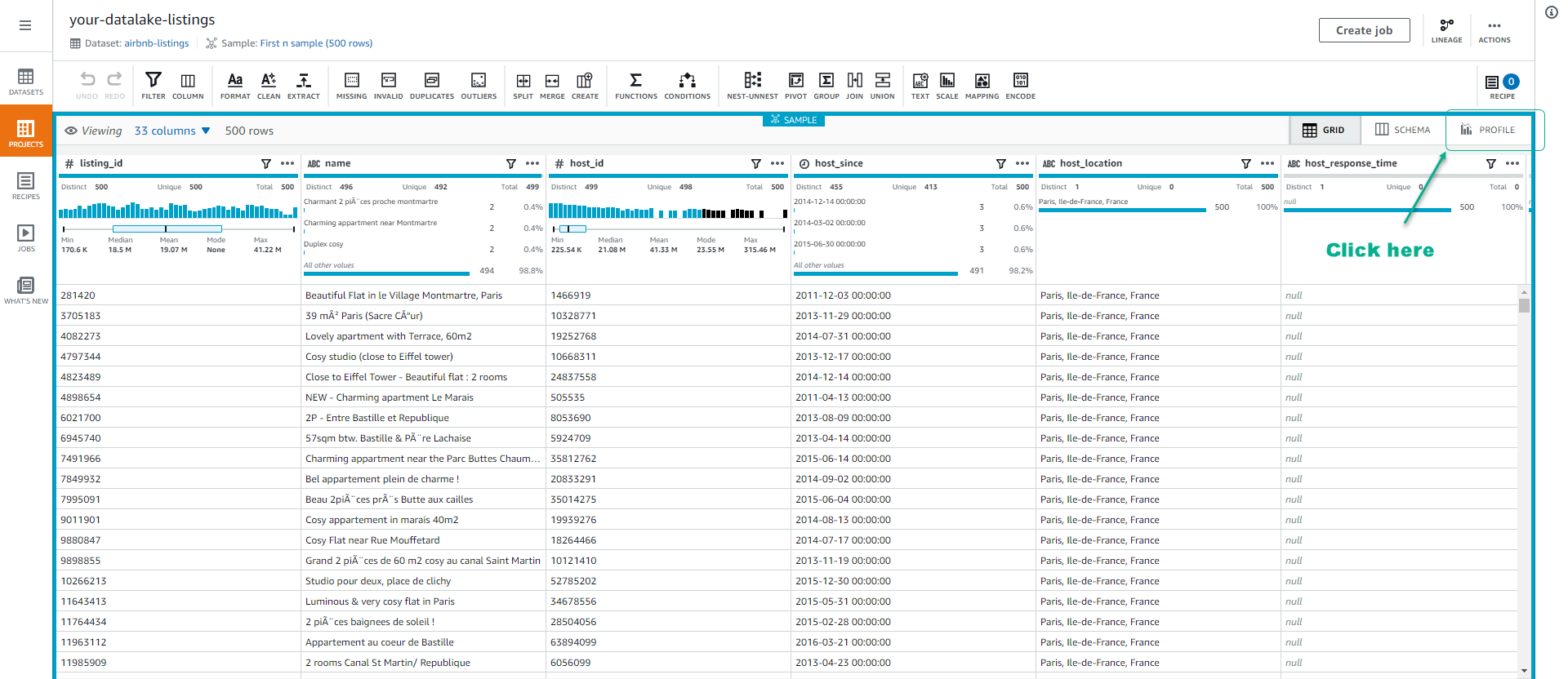Open the Format transform
Screen dimensions: 1568x679
[235, 85]
